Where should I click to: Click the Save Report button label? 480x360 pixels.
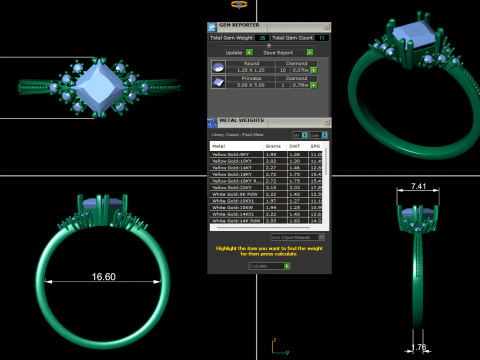pyautogui.click(x=278, y=53)
